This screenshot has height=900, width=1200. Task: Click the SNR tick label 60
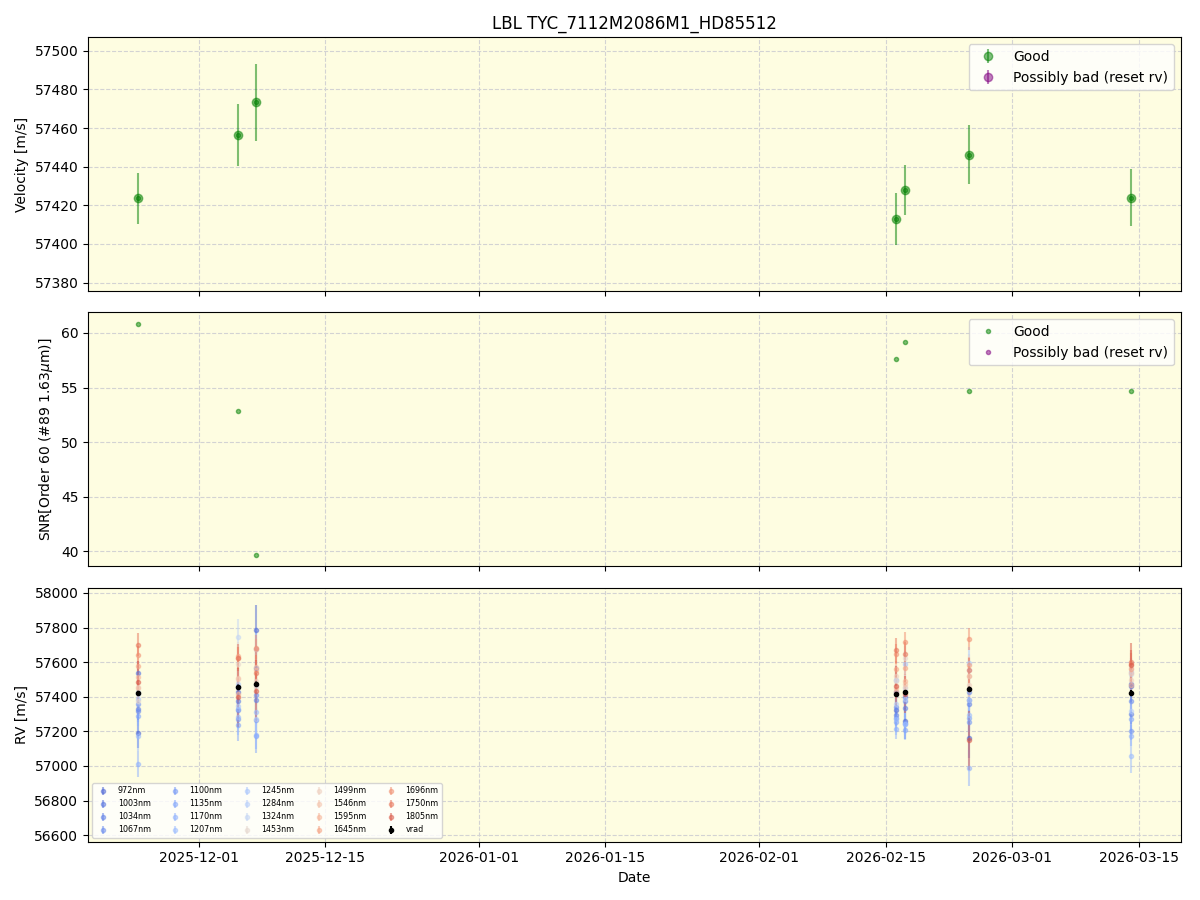72,333
